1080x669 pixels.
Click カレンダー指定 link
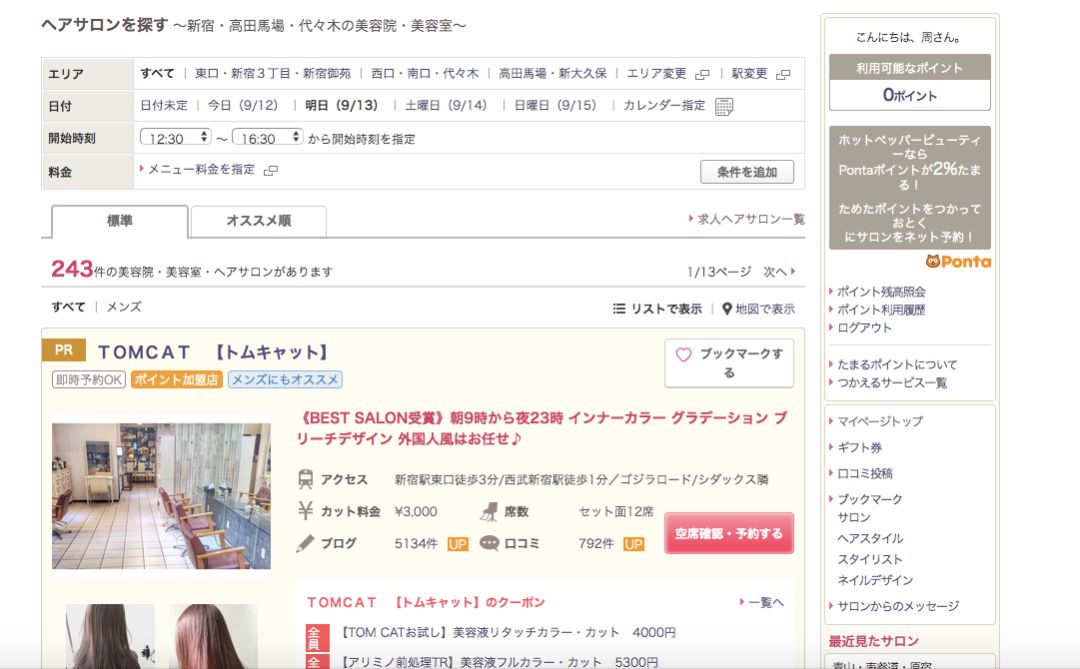pos(664,105)
